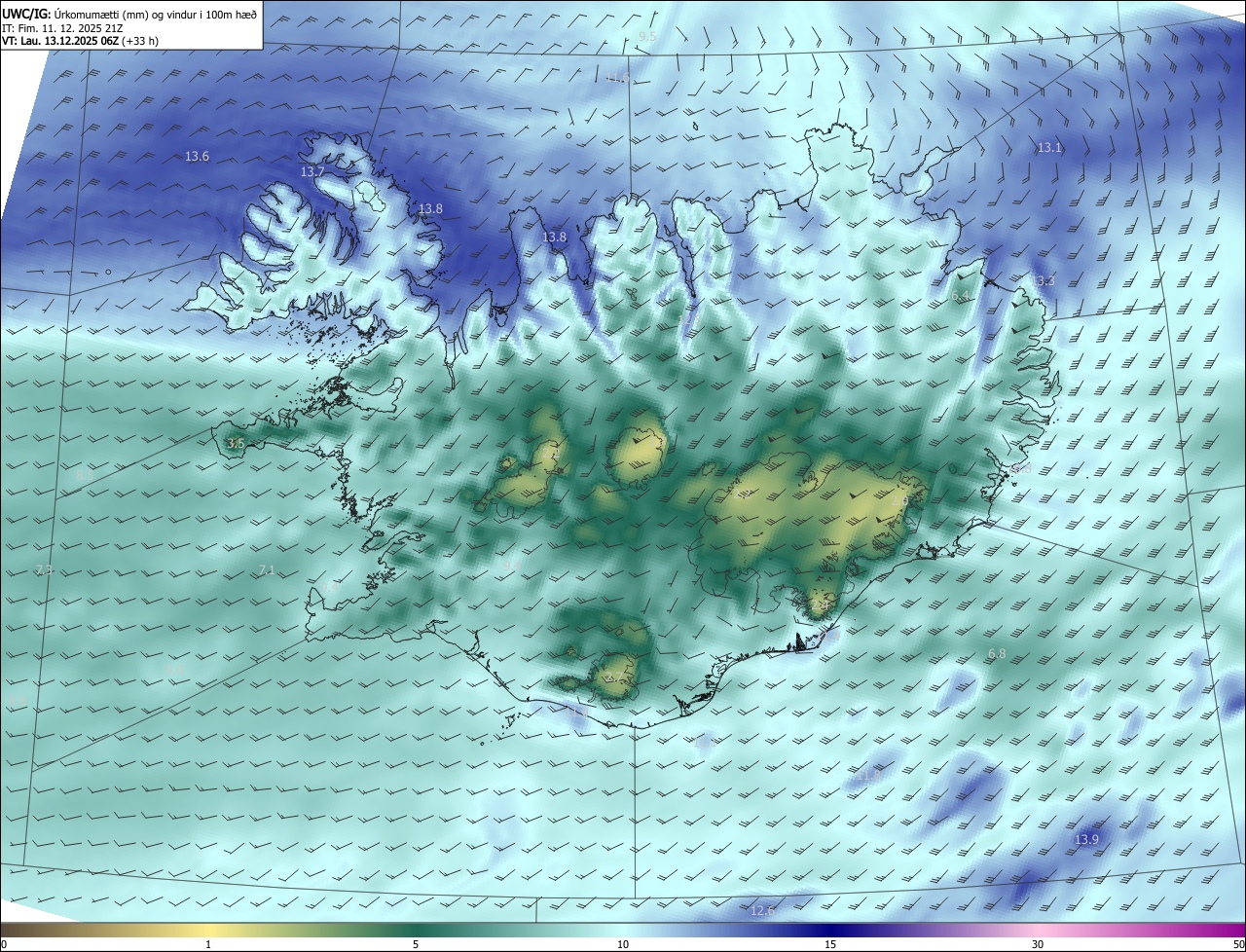The image size is (1246, 952).
Task: Click the 6.8 value label on map
Action: [997, 654]
